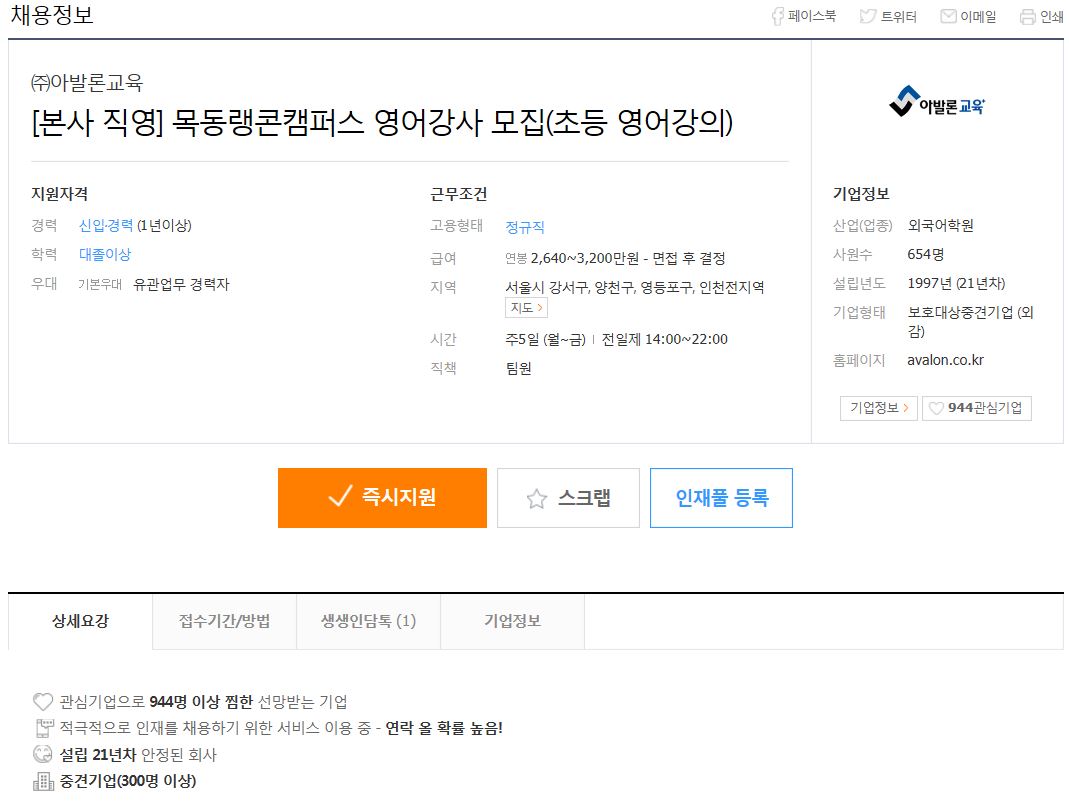Click the 지원자격 section heading
The height and width of the screenshot is (804, 1069).
[x=59, y=194]
